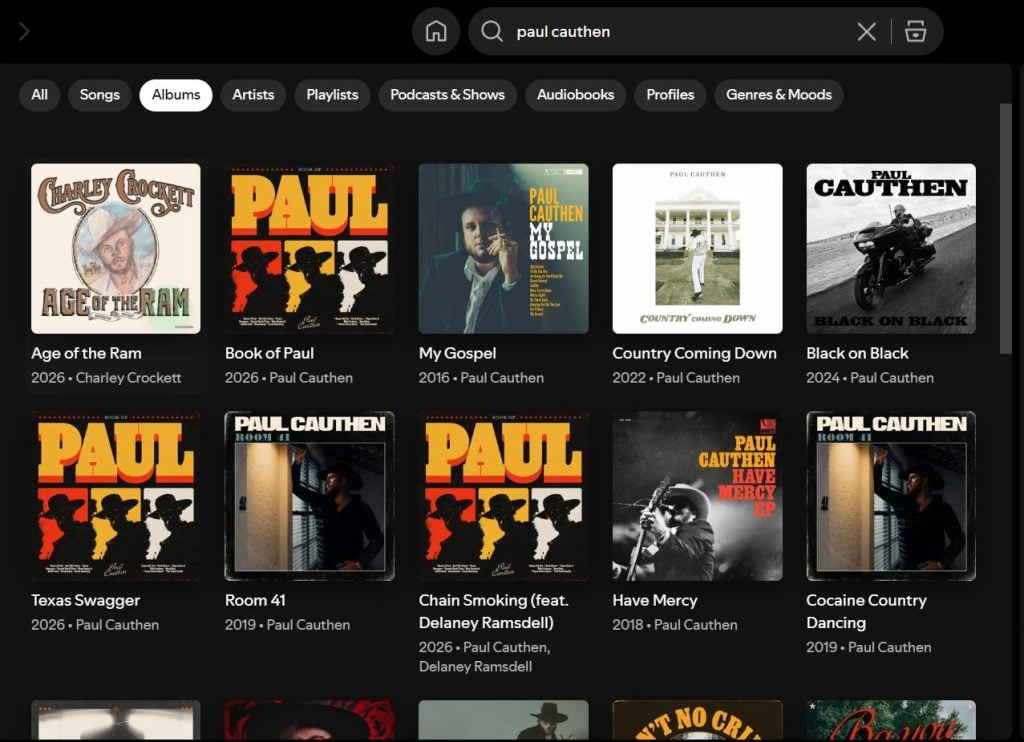Click the Home icon button

coord(436,32)
